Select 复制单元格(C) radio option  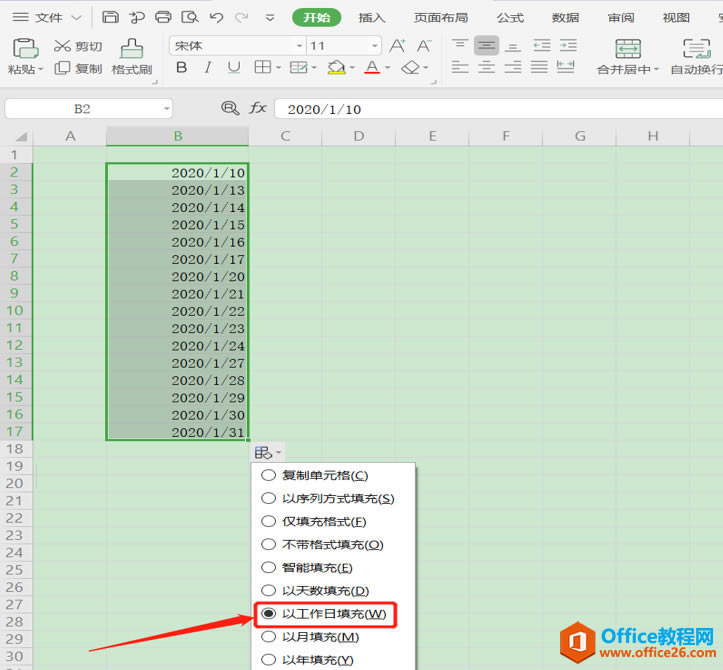268,475
